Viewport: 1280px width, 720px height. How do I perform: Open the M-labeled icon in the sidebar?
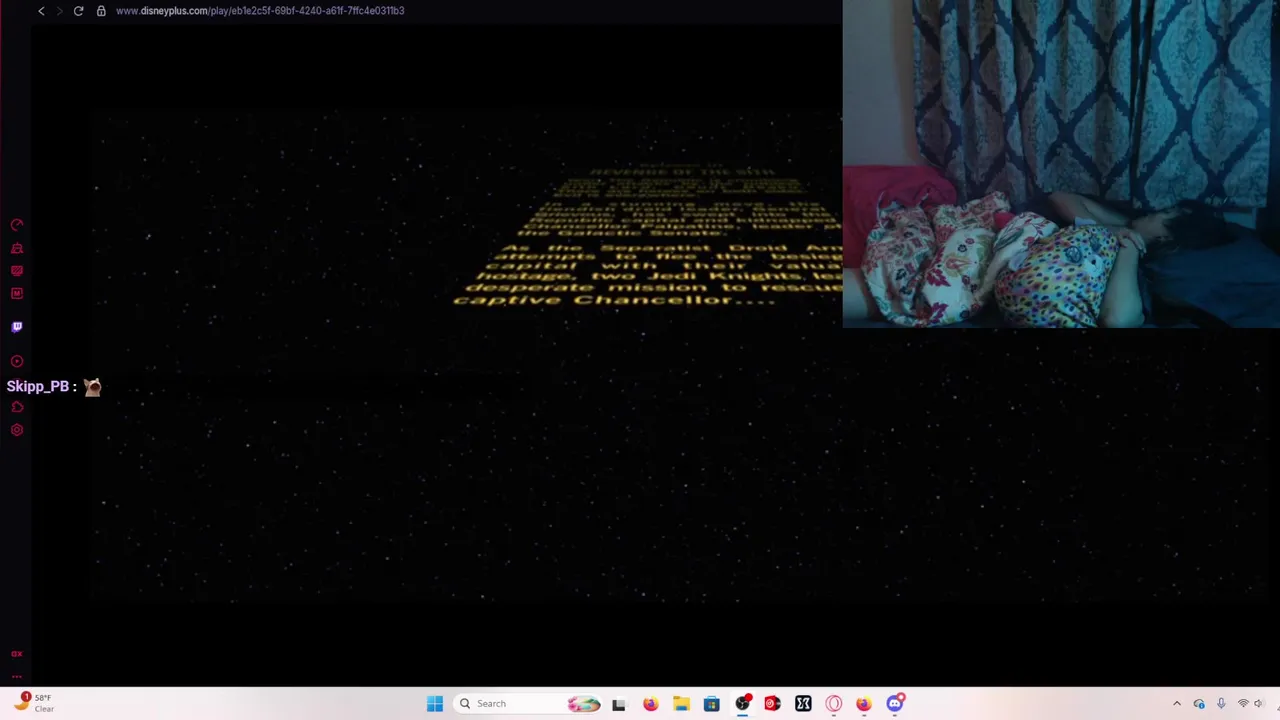[17, 293]
